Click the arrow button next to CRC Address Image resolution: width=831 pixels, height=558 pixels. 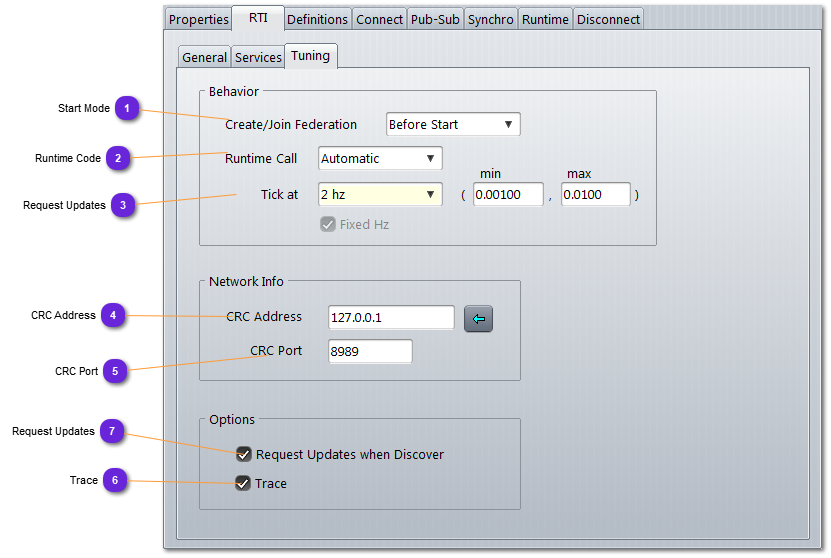[x=478, y=319]
